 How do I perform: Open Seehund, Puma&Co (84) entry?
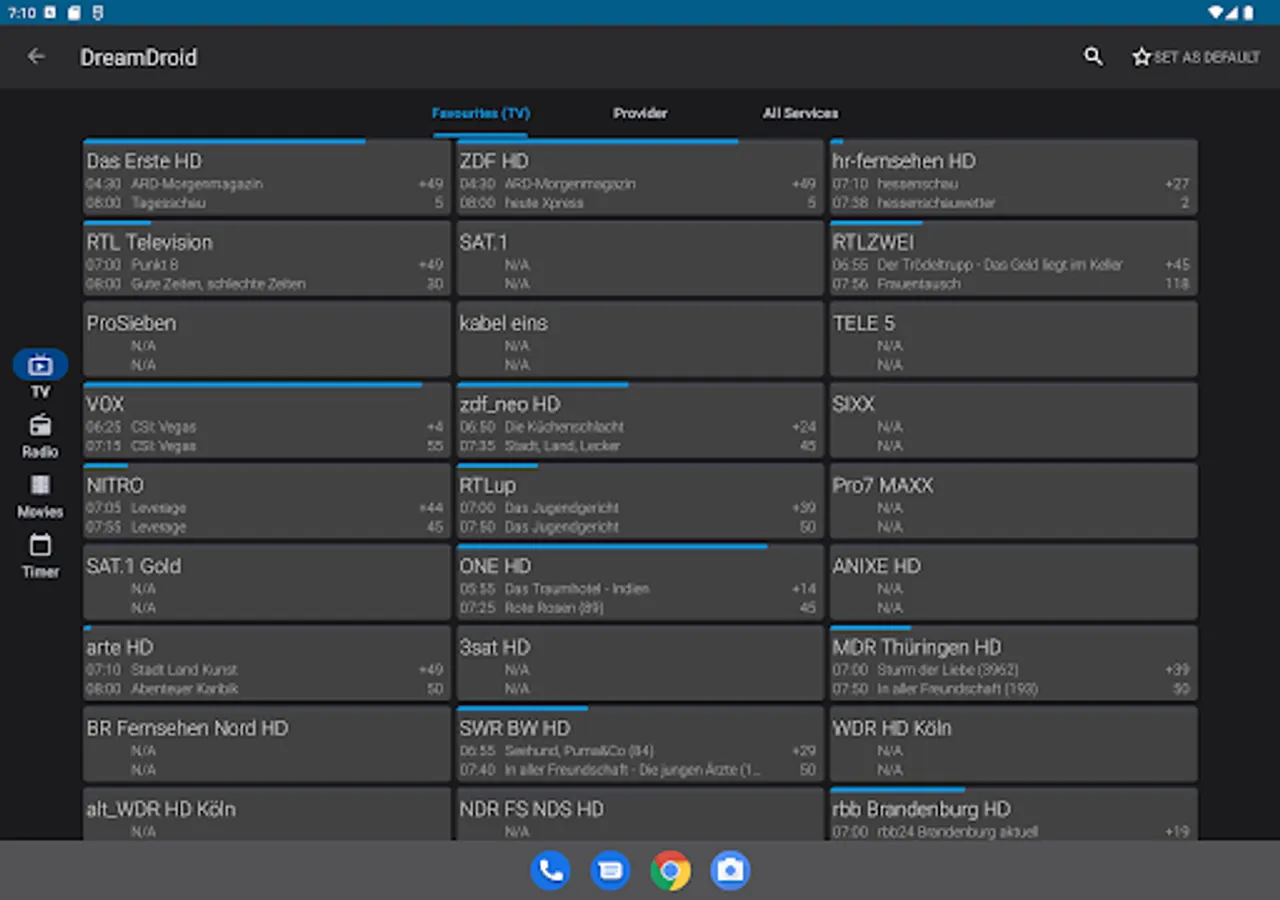pos(579,751)
